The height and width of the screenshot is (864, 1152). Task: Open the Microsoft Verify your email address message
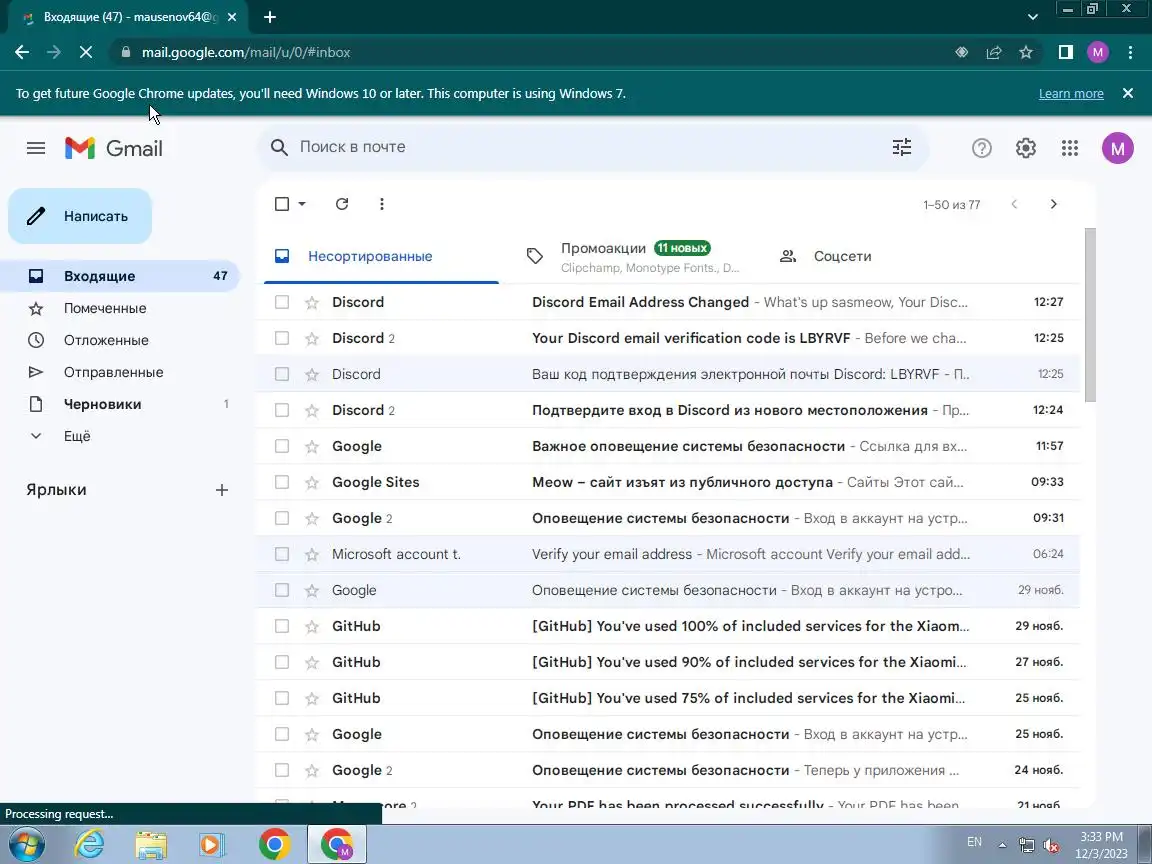(x=668, y=554)
